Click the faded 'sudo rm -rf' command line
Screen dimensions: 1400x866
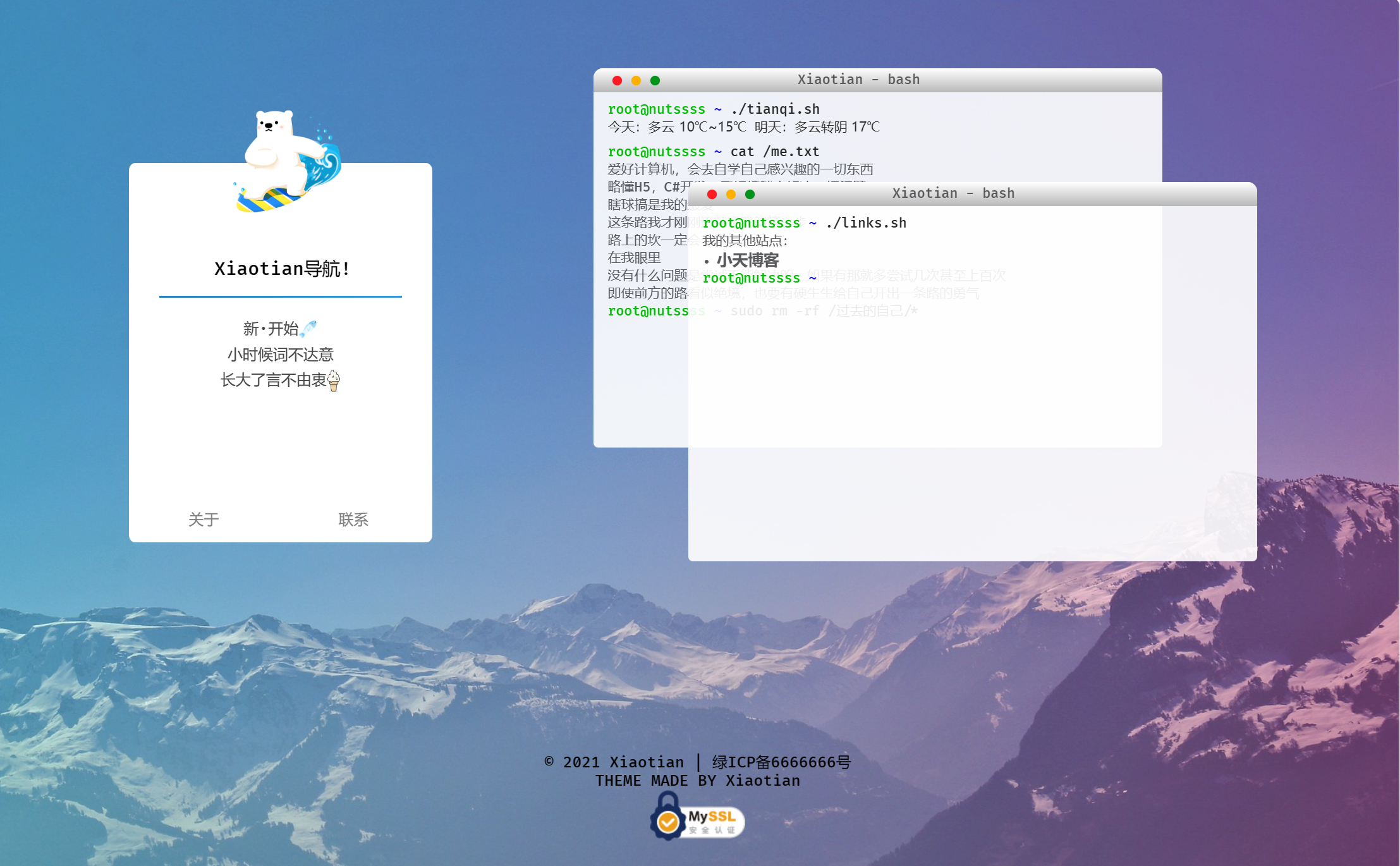pyautogui.click(x=763, y=311)
